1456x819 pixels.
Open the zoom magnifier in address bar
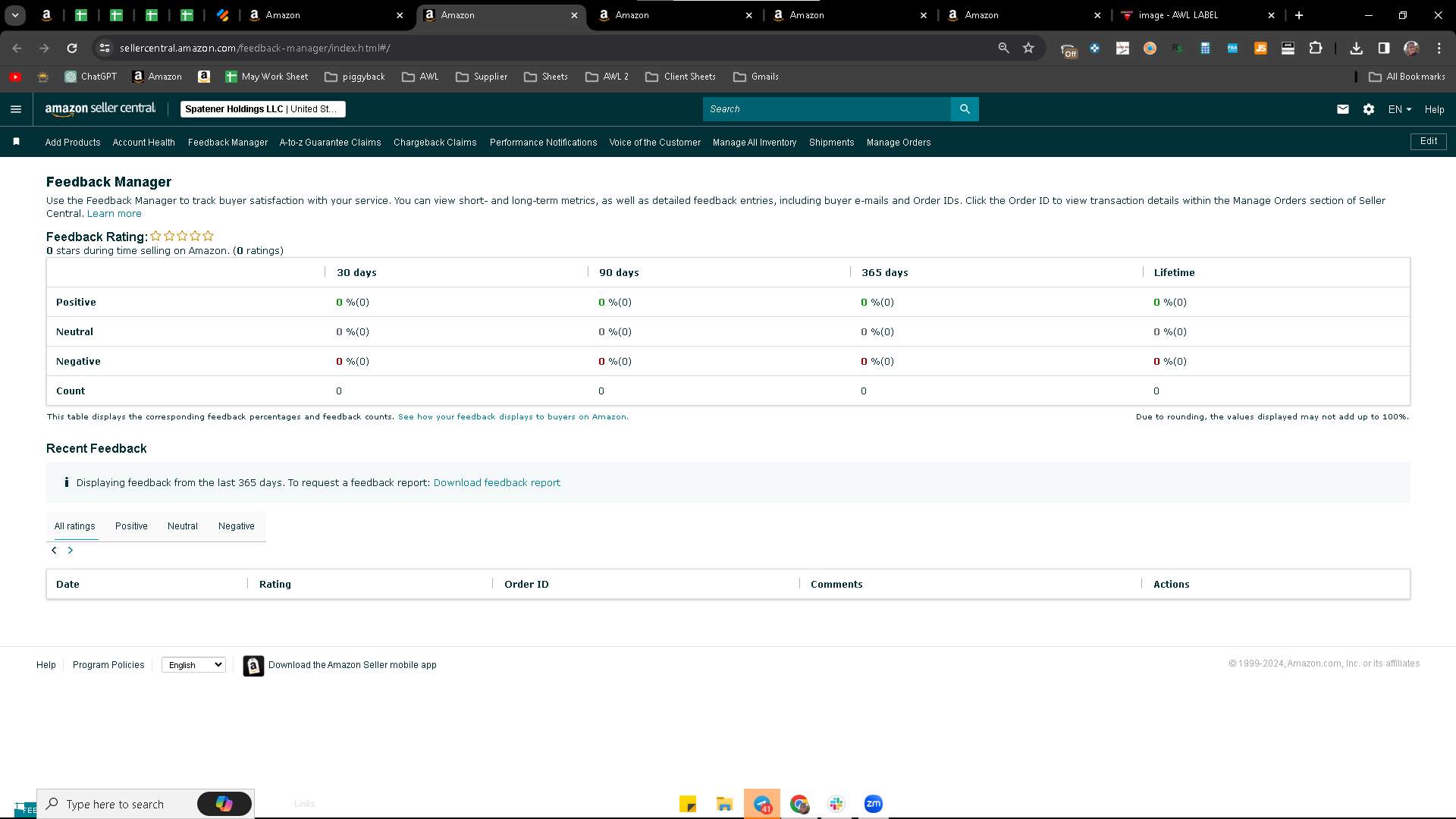1004,48
